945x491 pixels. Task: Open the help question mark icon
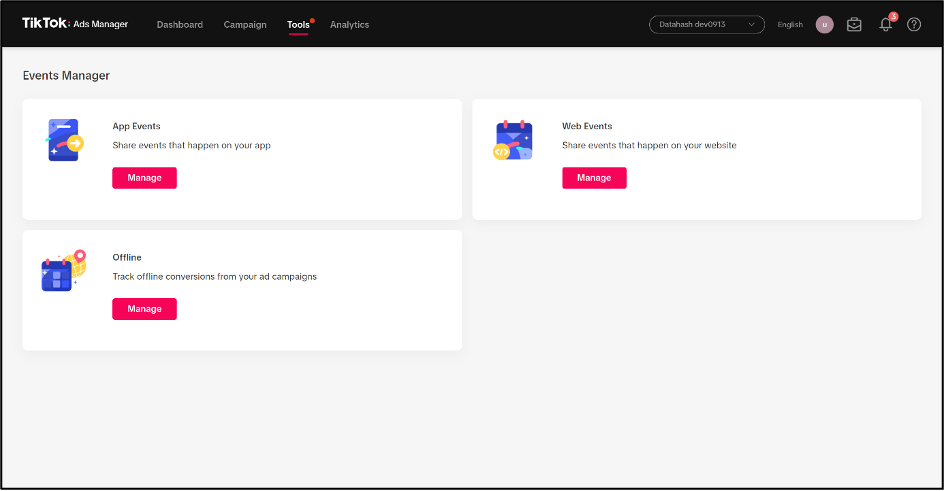pyautogui.click(x=914, y=25)
